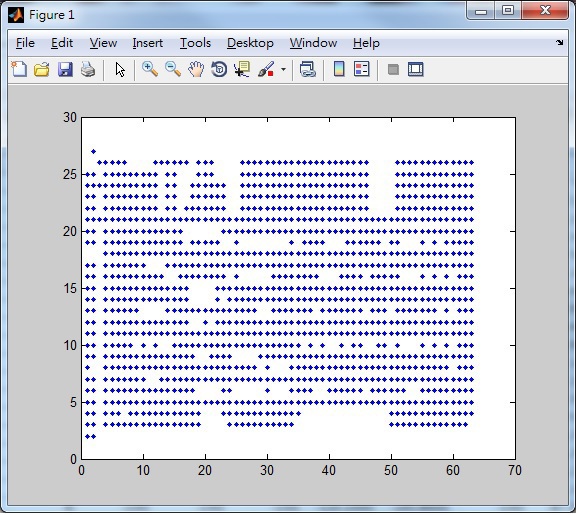
Task: Open a file with the folder icon
Action: pyautogui.click(x=42, y=69)
